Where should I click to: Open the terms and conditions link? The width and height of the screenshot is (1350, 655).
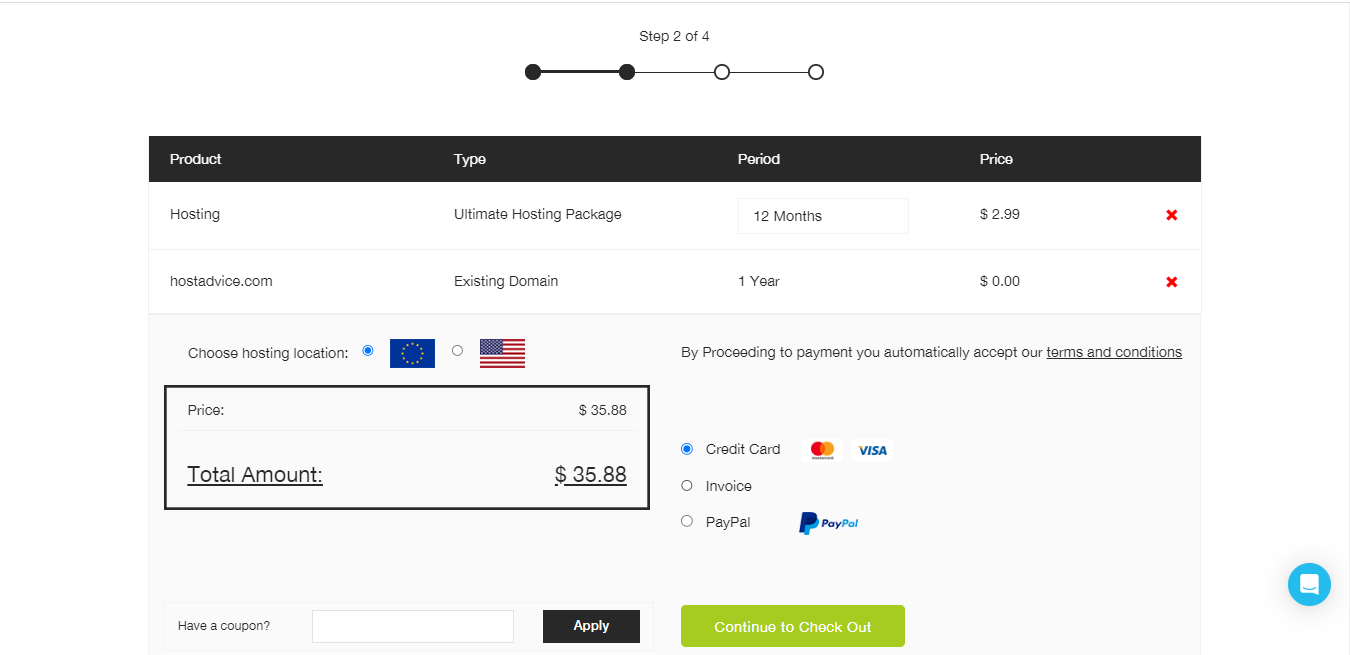point(1114,352)
